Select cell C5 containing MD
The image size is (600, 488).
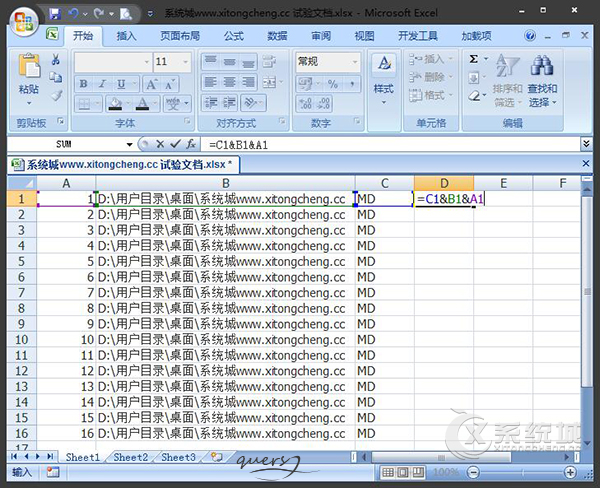pos(385,261)
